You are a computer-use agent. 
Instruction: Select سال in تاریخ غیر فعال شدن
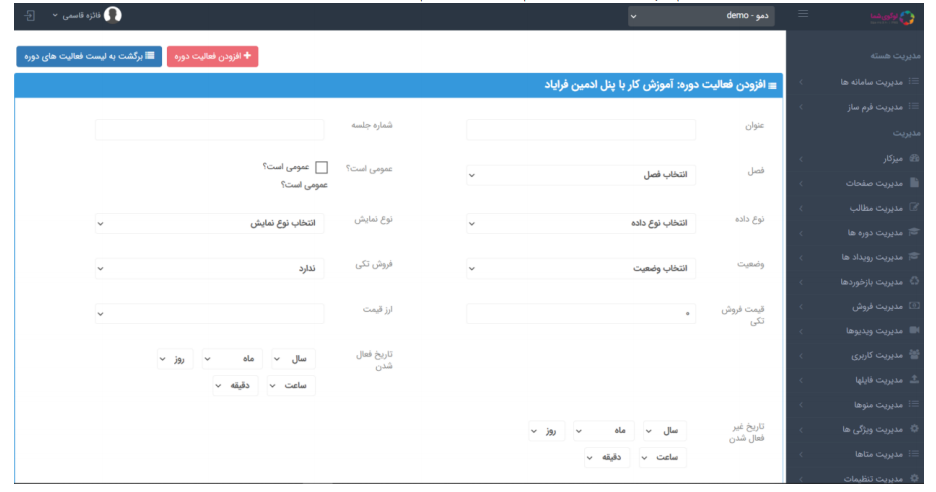[664, 430]
